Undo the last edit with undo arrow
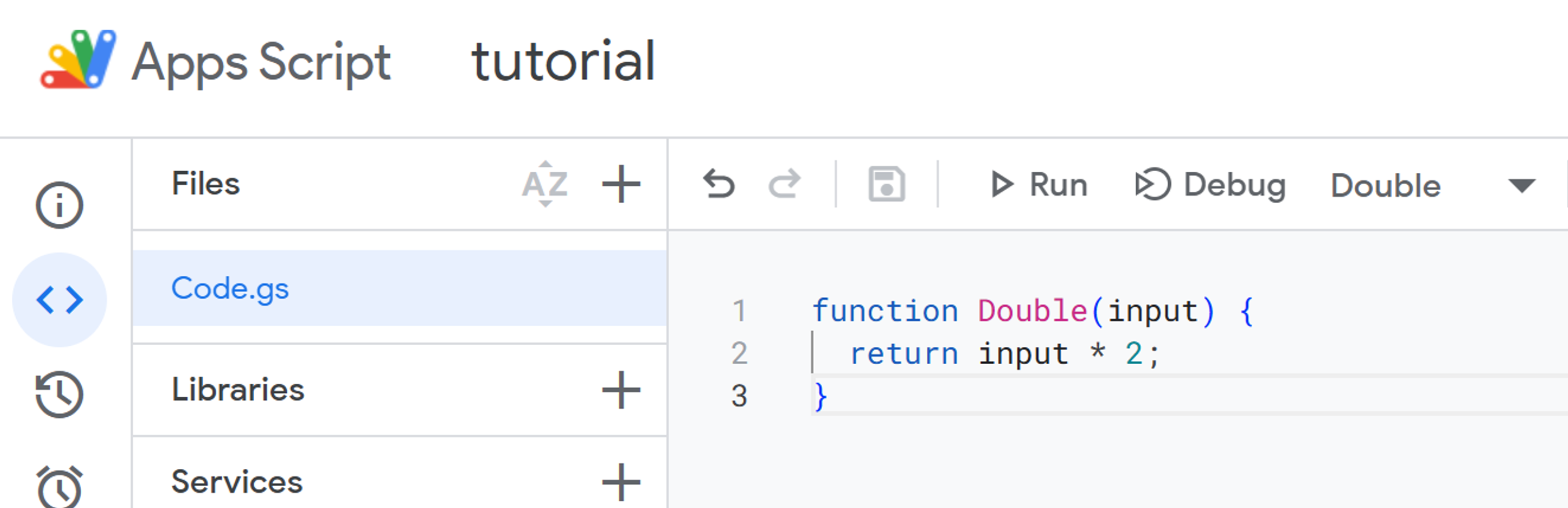Screen dimensions: 1568x508 pyautogui.click(x=720, y=184)
